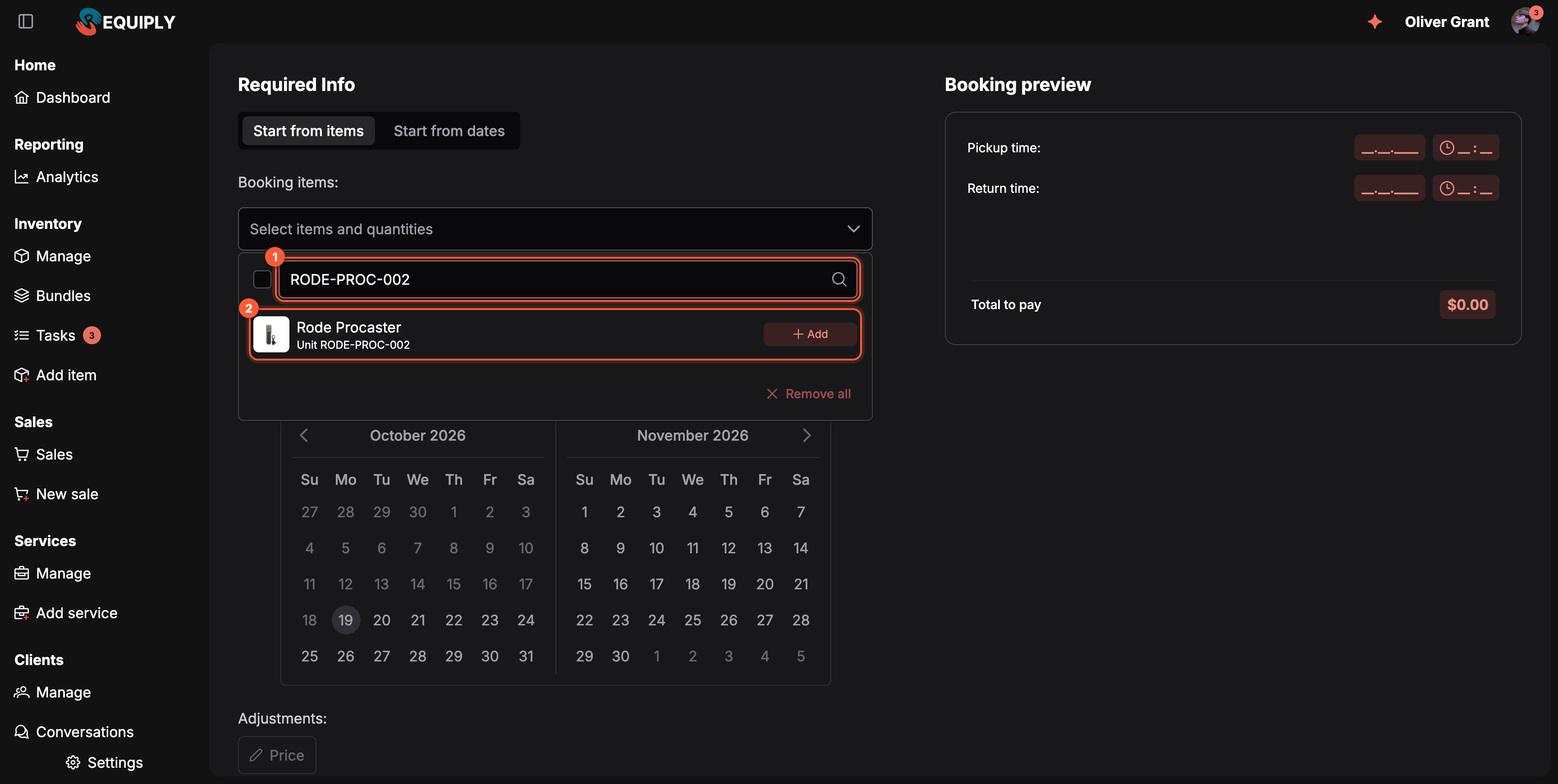Open Oliver Grant's profile avatar
The image size is (1558, 784).
point(1525,22)
